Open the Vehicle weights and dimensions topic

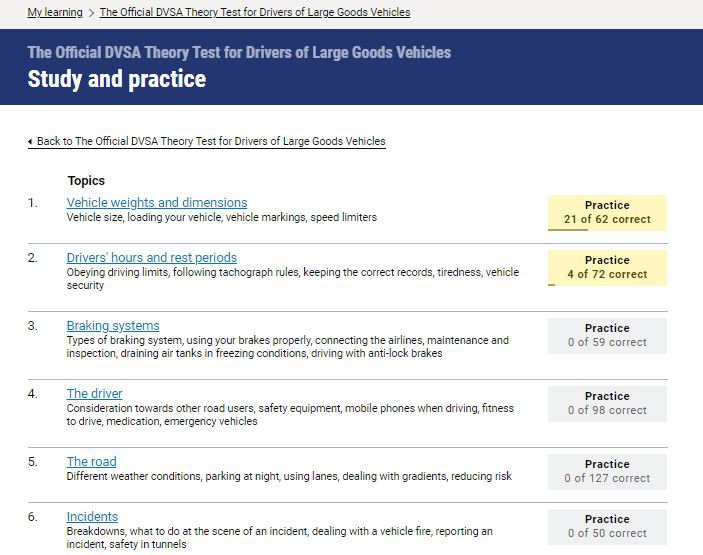pos(156,202)
